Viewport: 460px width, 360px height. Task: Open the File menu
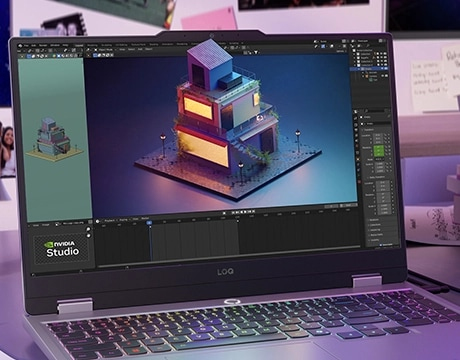click(26, 46)
